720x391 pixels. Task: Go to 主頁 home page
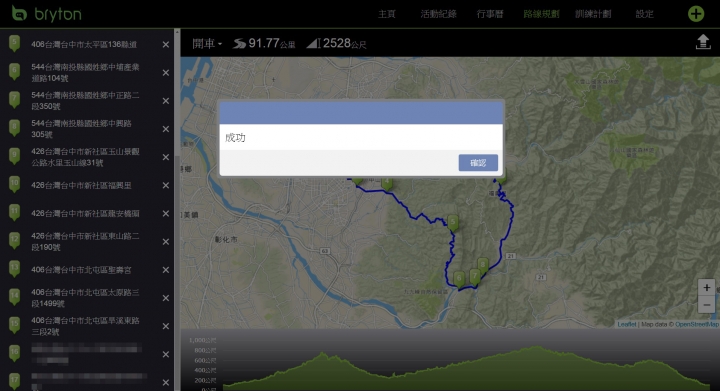click(387, 14)
